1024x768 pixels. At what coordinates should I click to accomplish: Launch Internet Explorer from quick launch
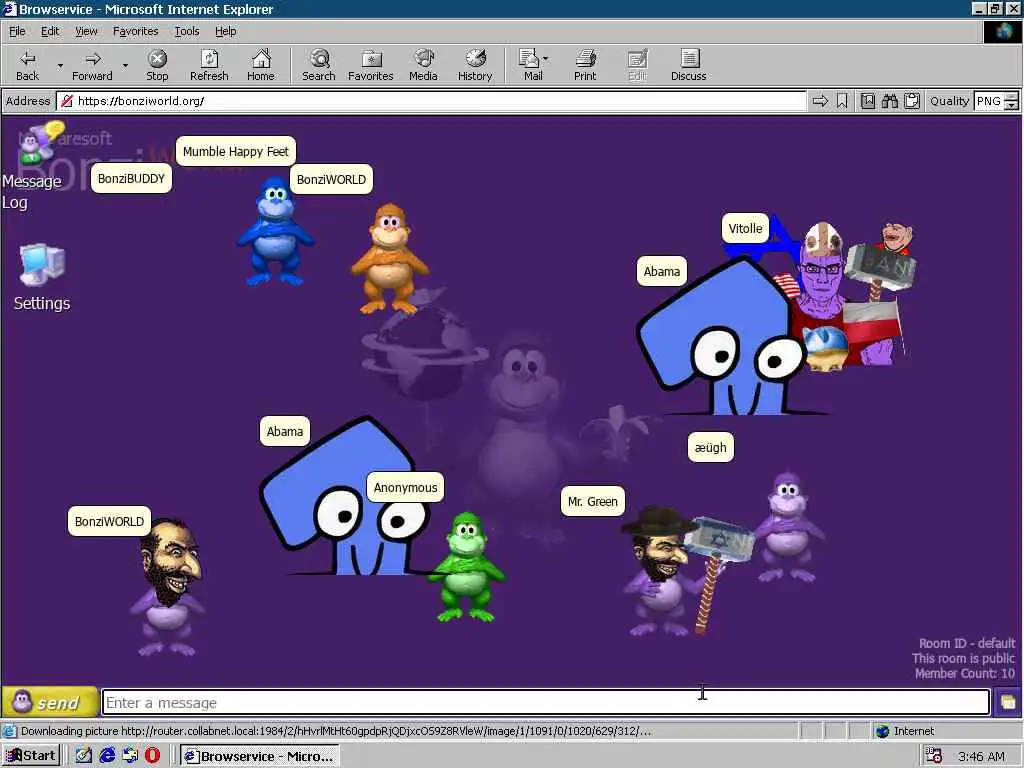(107, 756)
